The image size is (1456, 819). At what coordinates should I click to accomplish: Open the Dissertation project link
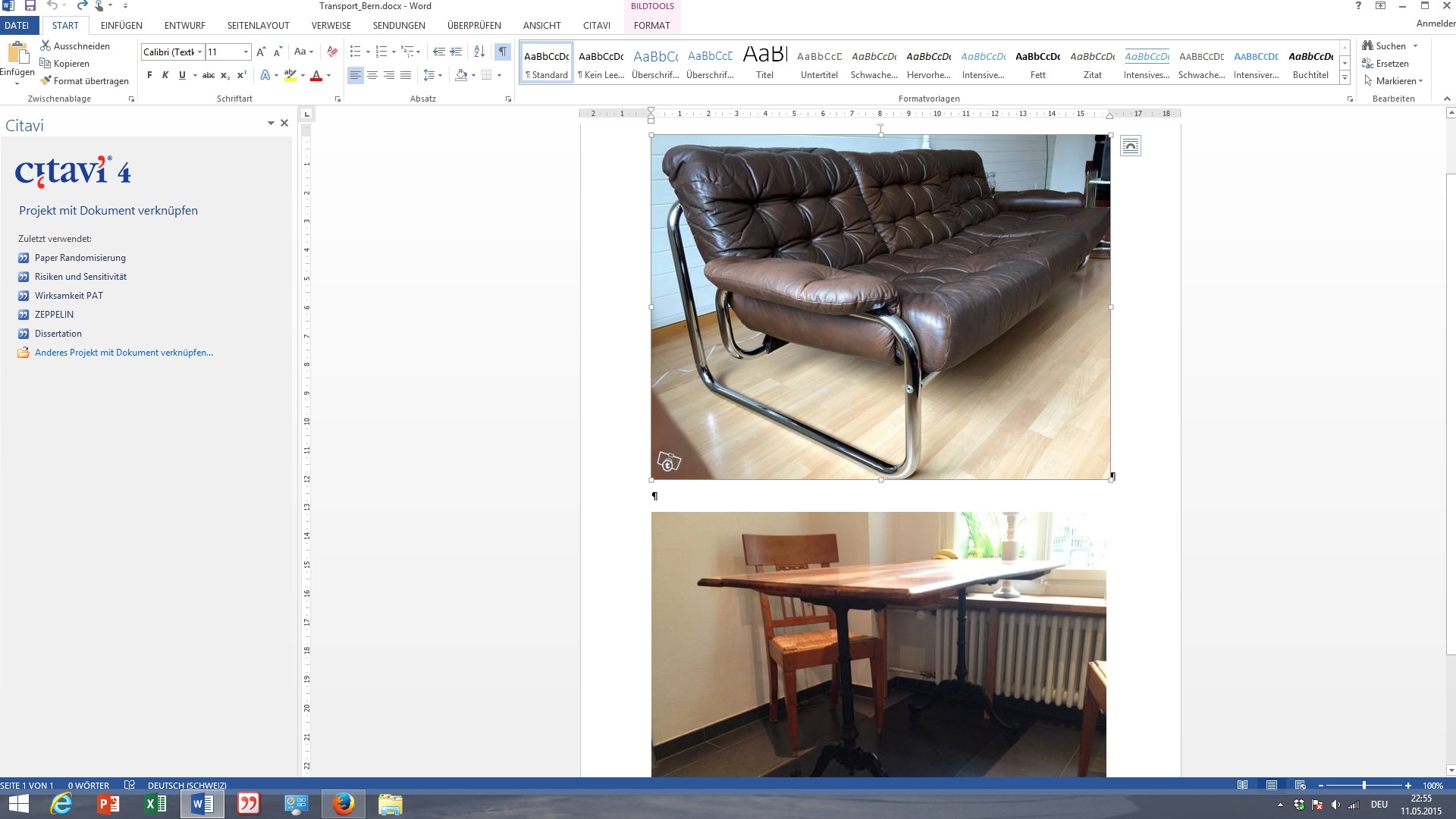click(58, 334)
